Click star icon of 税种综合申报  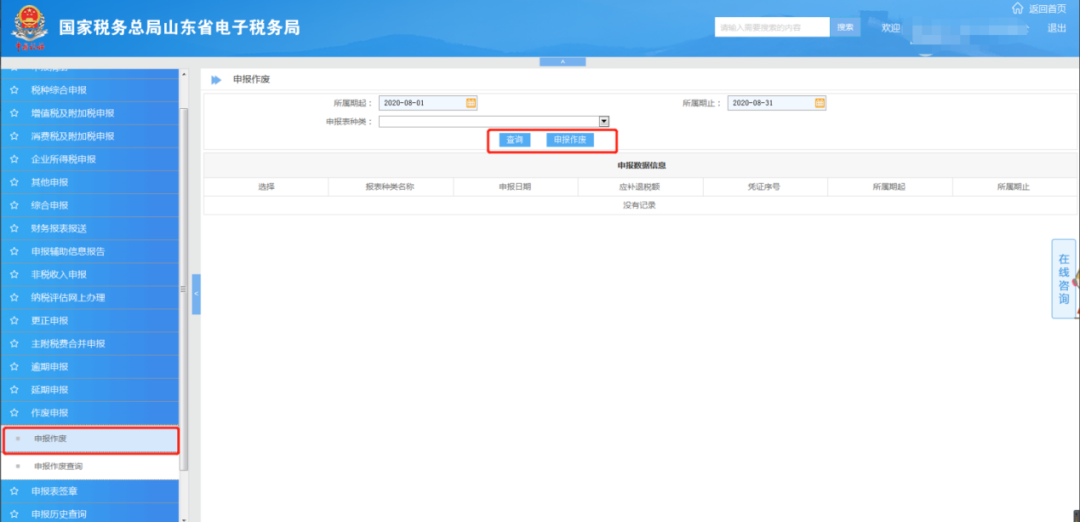click(x=14, y=90)
